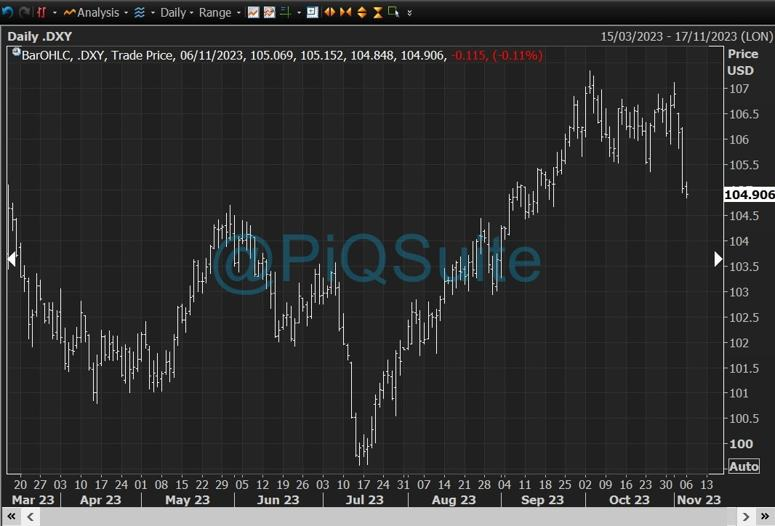Click the right white arrow on chart edge

(x=718, y=259)
